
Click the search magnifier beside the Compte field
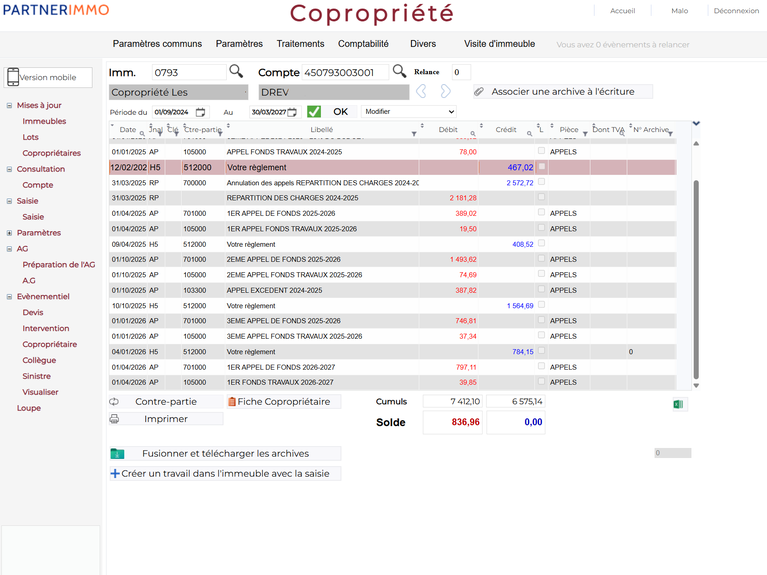(x=399, y=71)
